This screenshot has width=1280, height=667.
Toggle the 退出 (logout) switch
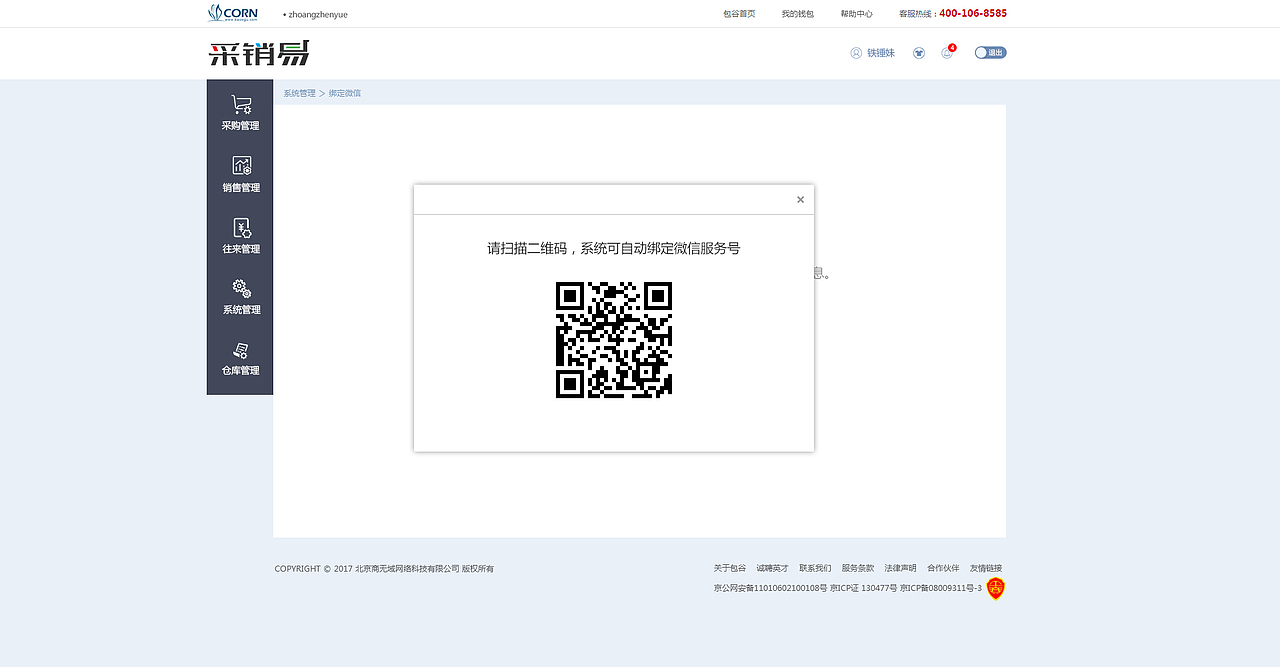pyautogui.click(x=990, y=52)
